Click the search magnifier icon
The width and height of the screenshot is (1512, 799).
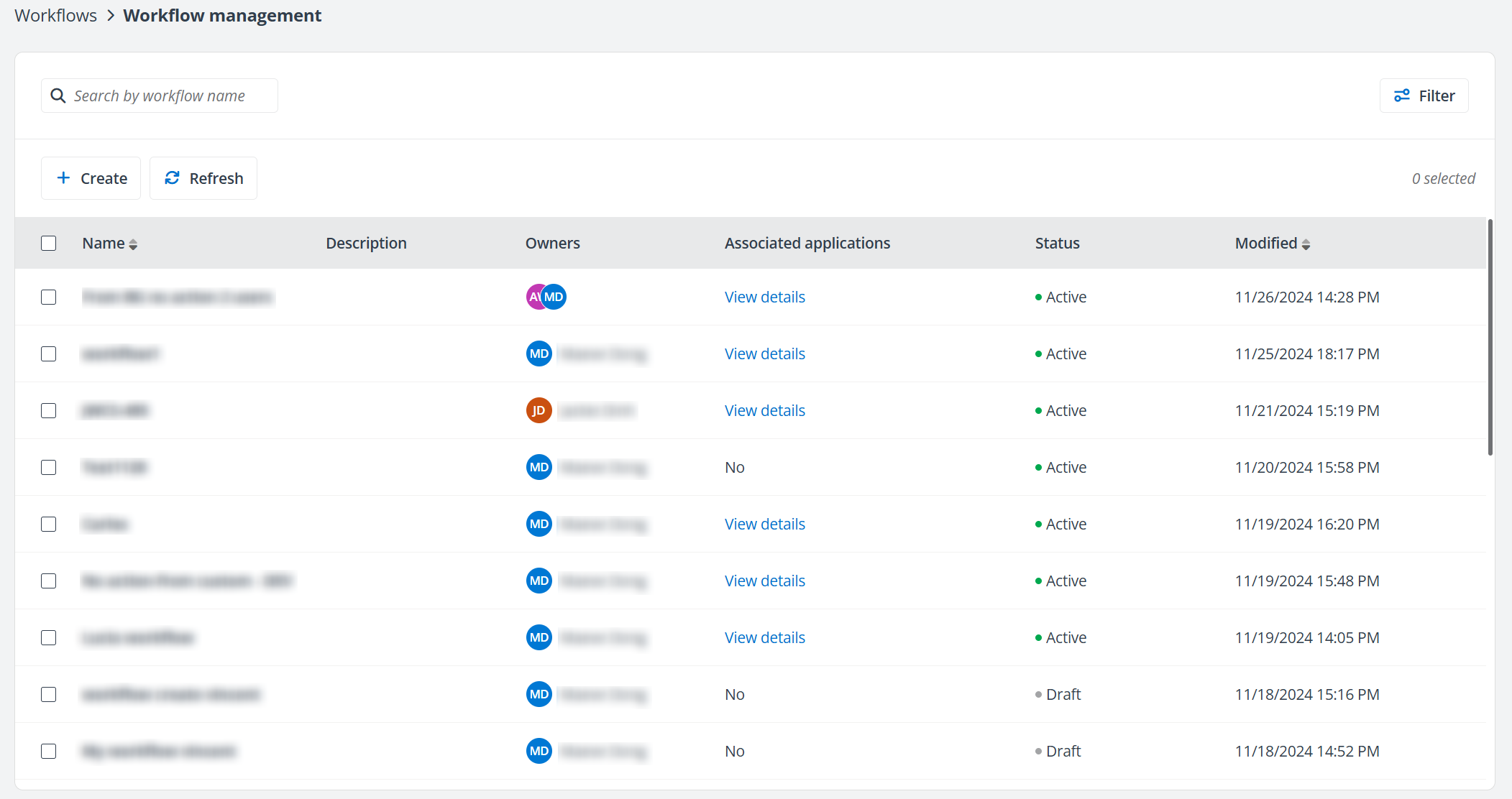(x=58, y=96)
